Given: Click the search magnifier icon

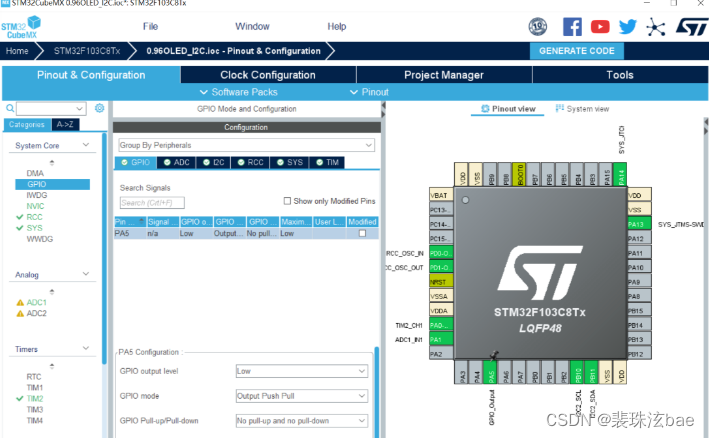Looking at the screenshot, I should pos(9,108).
